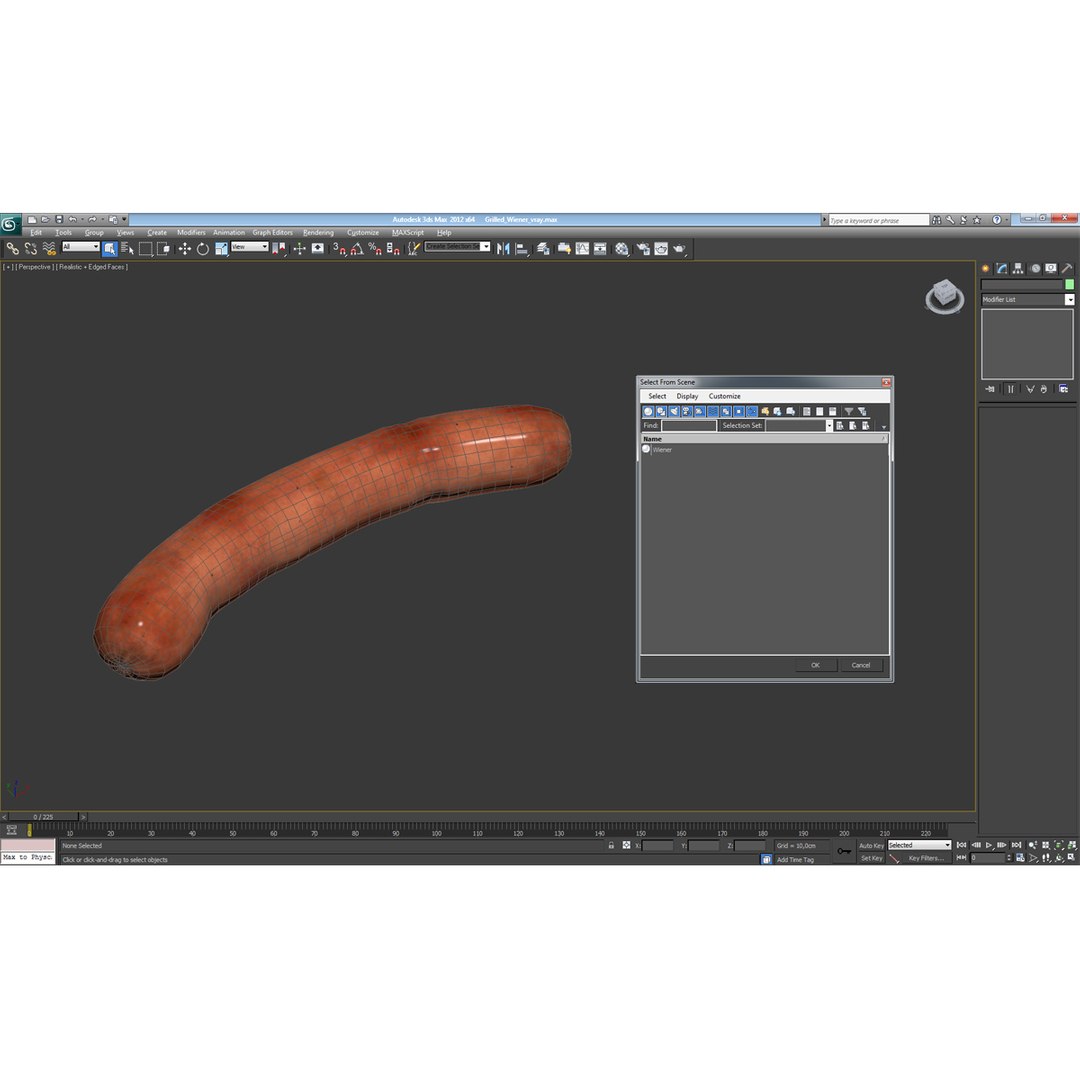Toggle Display Geometry filter in dialog
This screenshot has width=1080, height=1080.
(648, 411)
